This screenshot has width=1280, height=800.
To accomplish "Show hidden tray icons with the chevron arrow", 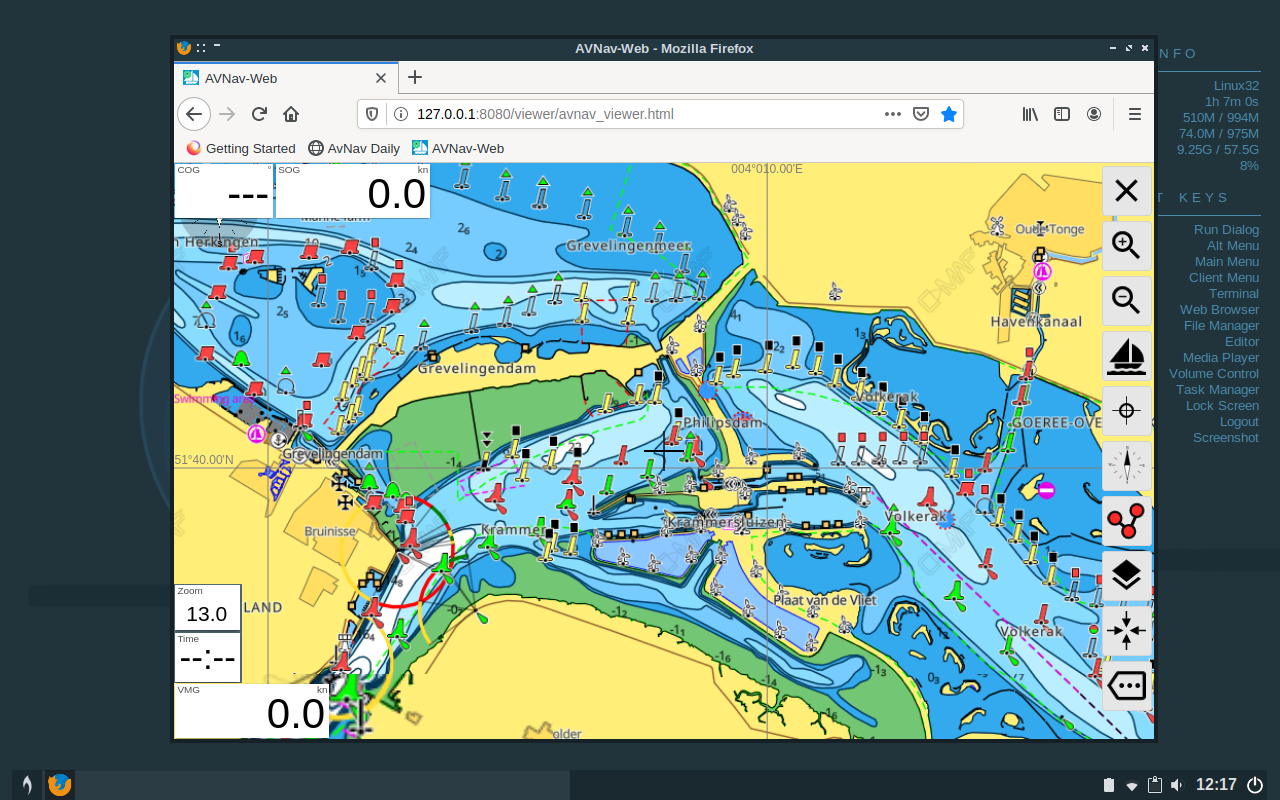I will click(1131, 785).
